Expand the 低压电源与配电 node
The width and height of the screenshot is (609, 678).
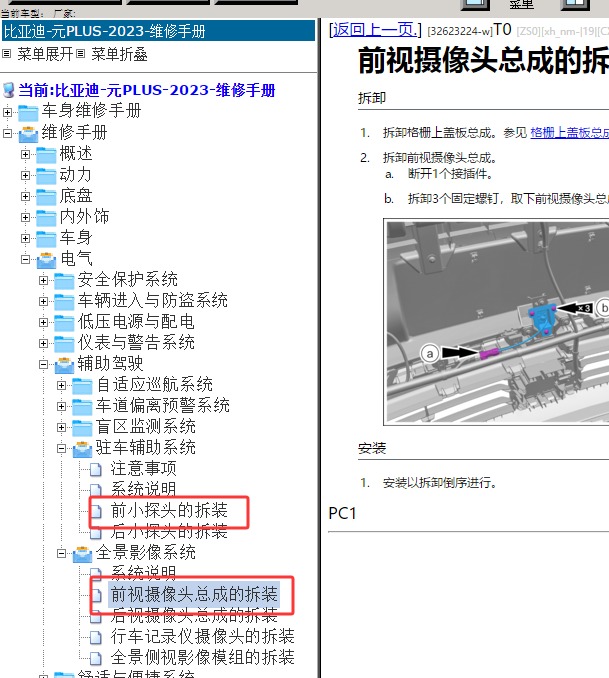pos(44,322)
